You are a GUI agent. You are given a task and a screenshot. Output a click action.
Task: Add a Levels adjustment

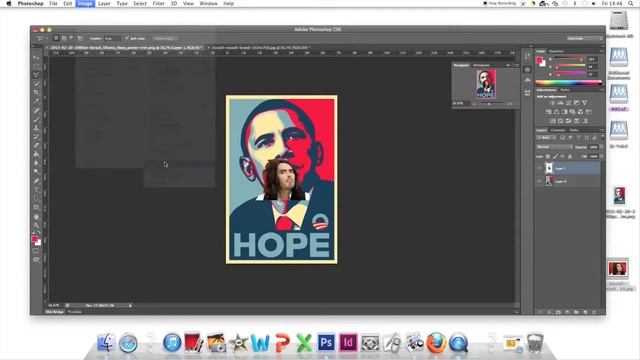560,102
